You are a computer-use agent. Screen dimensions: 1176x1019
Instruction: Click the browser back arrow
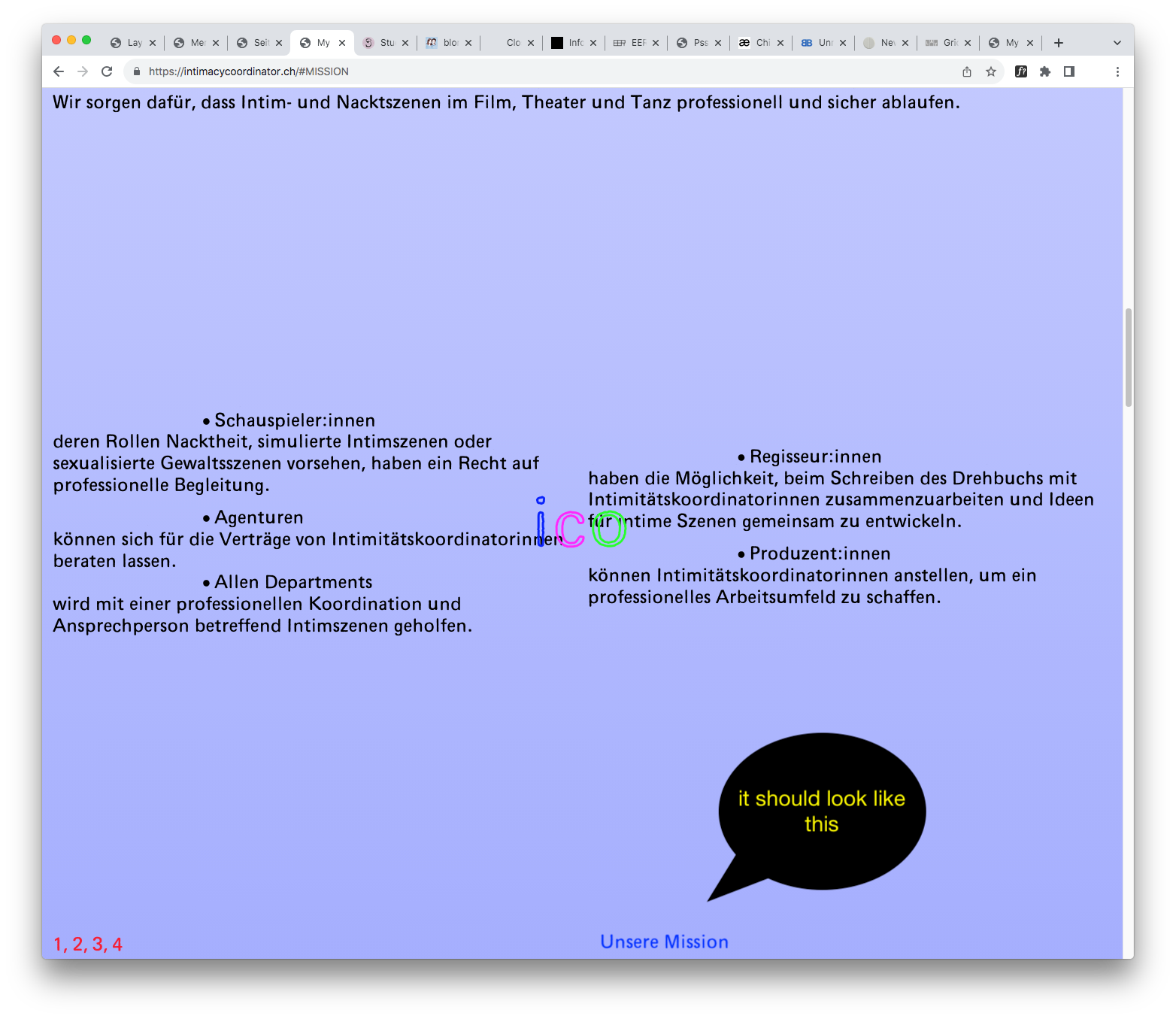pos(59,71)
